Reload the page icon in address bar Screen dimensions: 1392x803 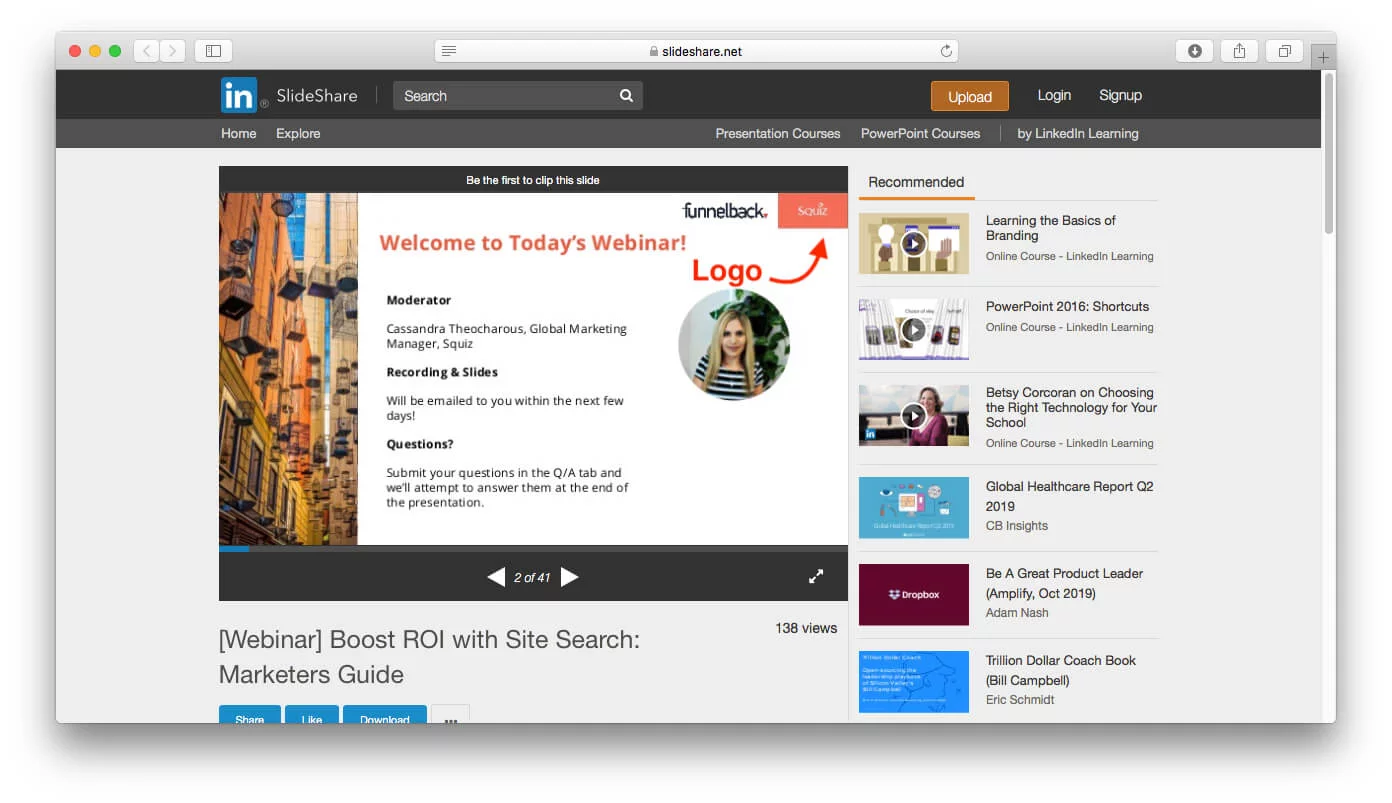[x=946, y=51]
